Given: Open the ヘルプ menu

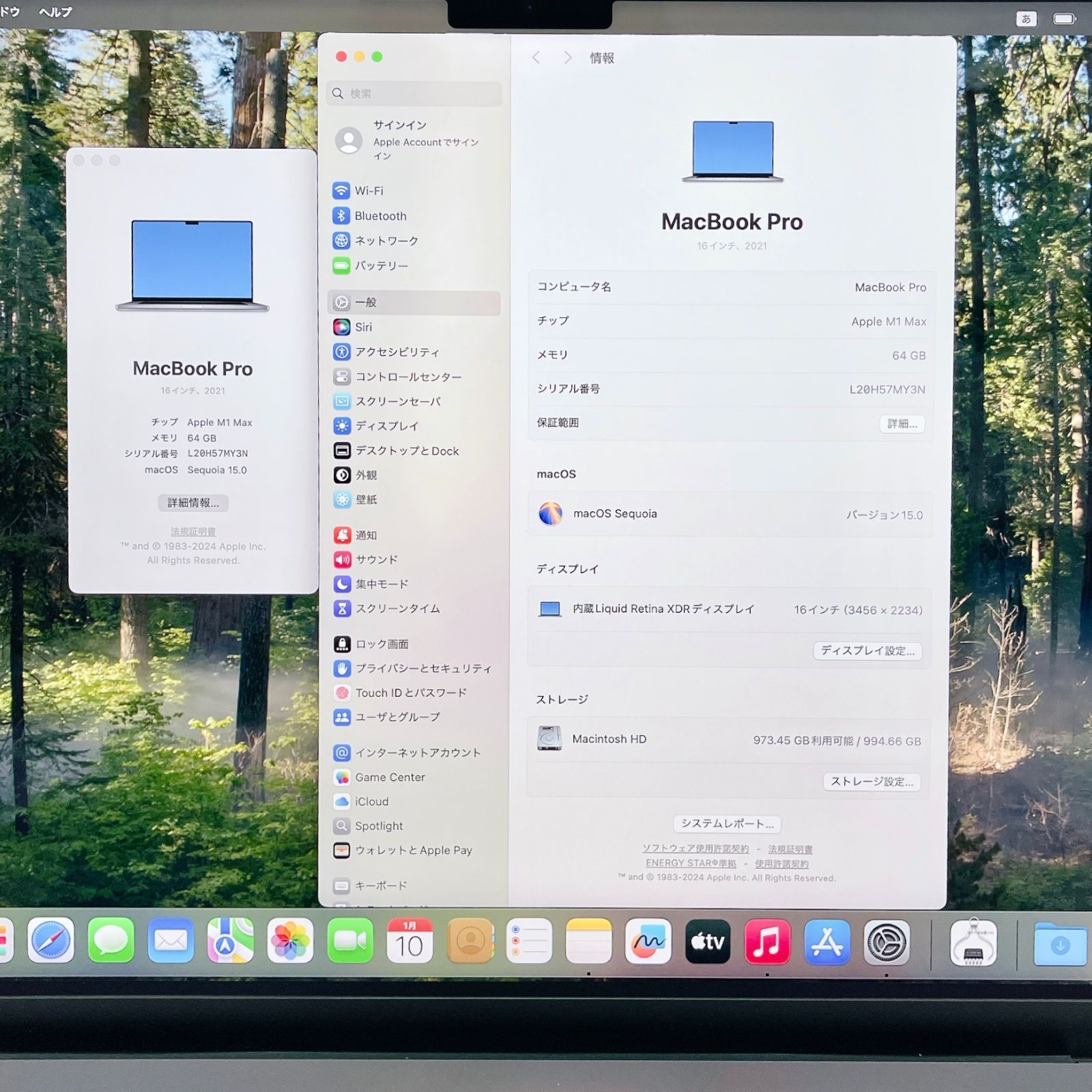Looking at the screenshot, I should click(x=55, y=12).
